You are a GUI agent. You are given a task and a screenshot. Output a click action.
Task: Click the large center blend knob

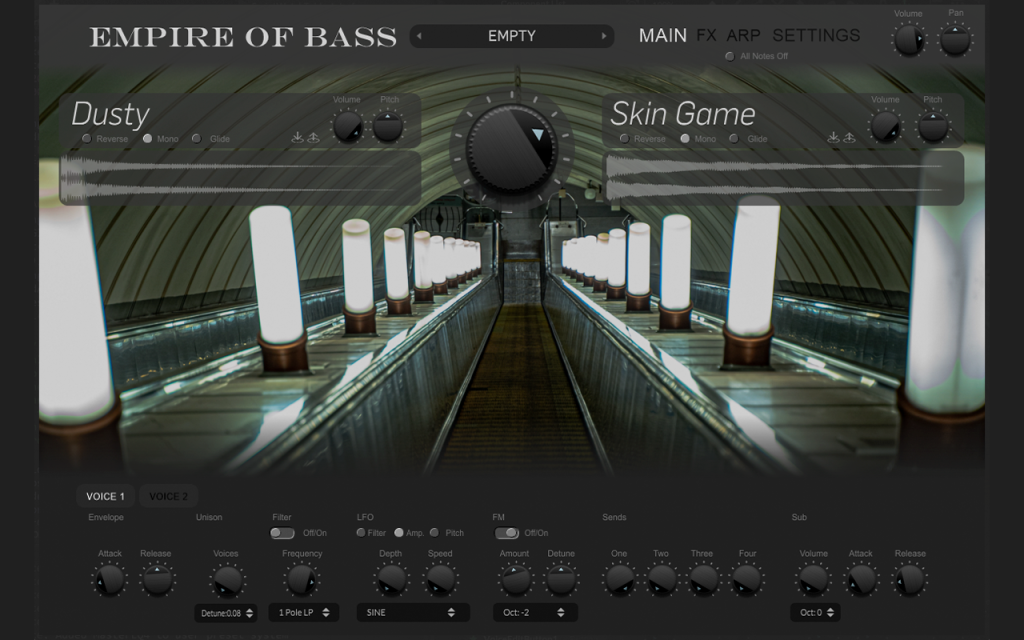512,147
